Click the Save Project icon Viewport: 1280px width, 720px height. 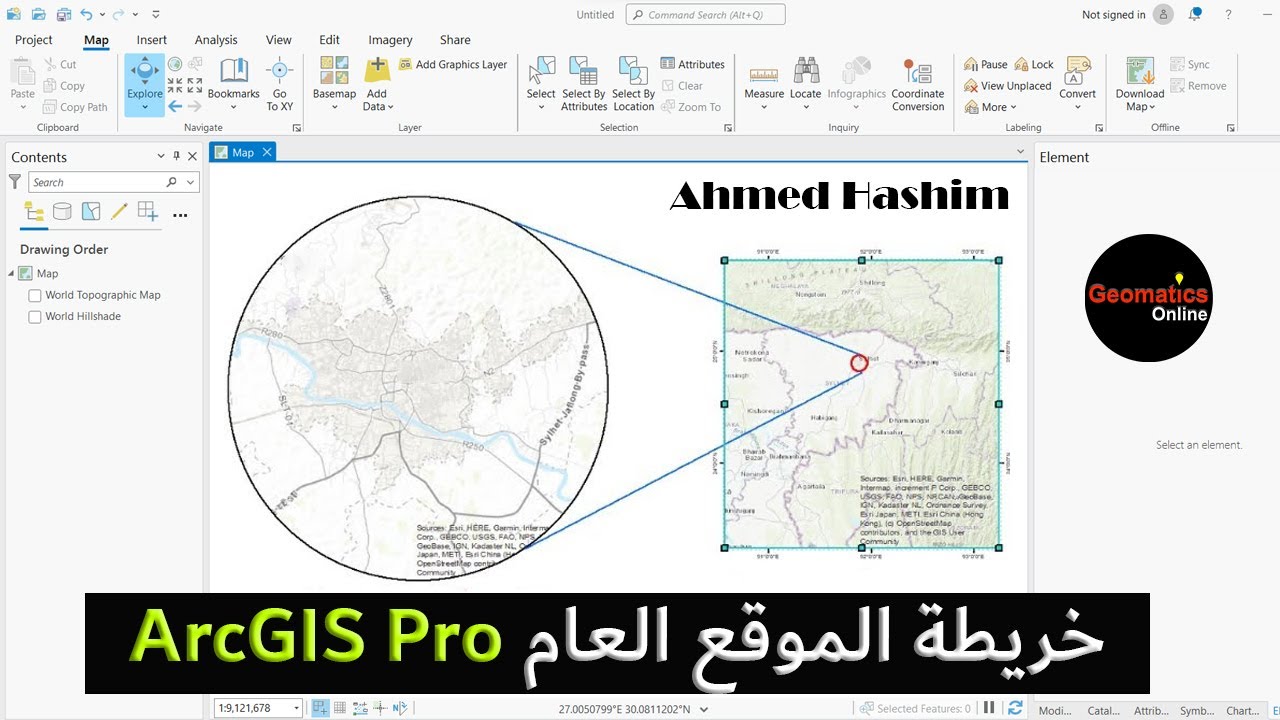click(x=63, y=14)
